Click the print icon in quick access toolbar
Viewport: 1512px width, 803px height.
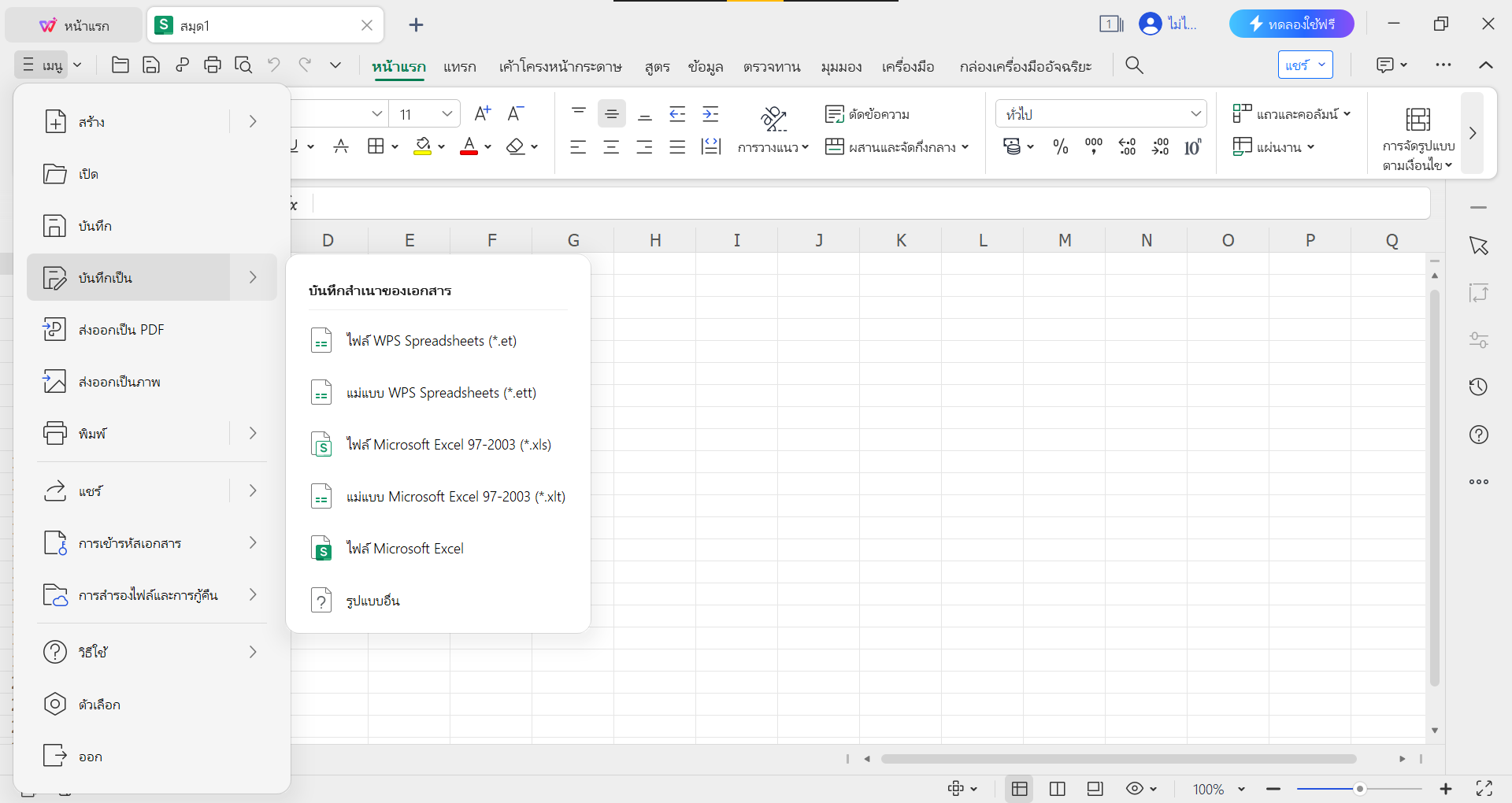[212, 65]
